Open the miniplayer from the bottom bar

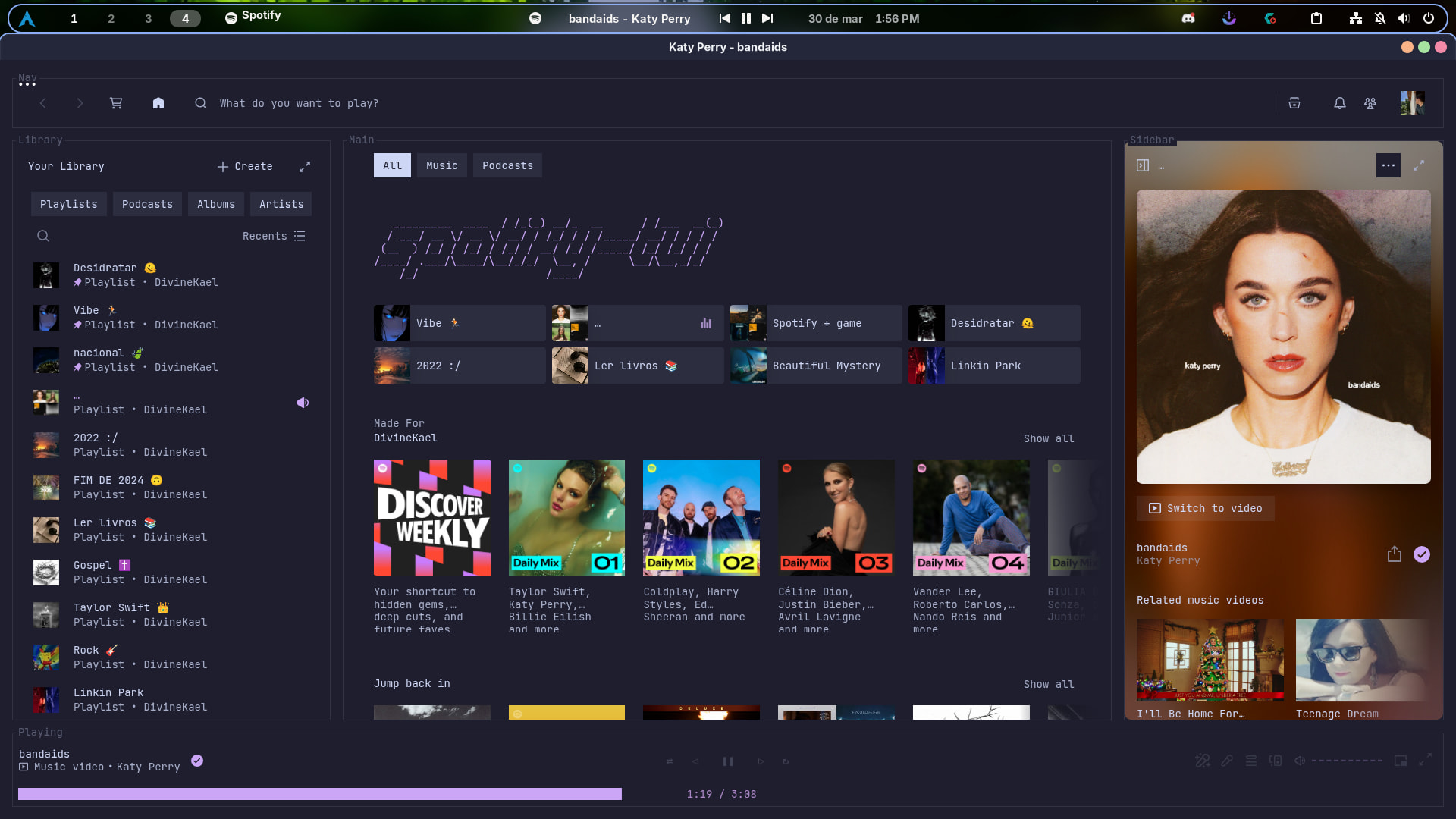(1400, 761)
